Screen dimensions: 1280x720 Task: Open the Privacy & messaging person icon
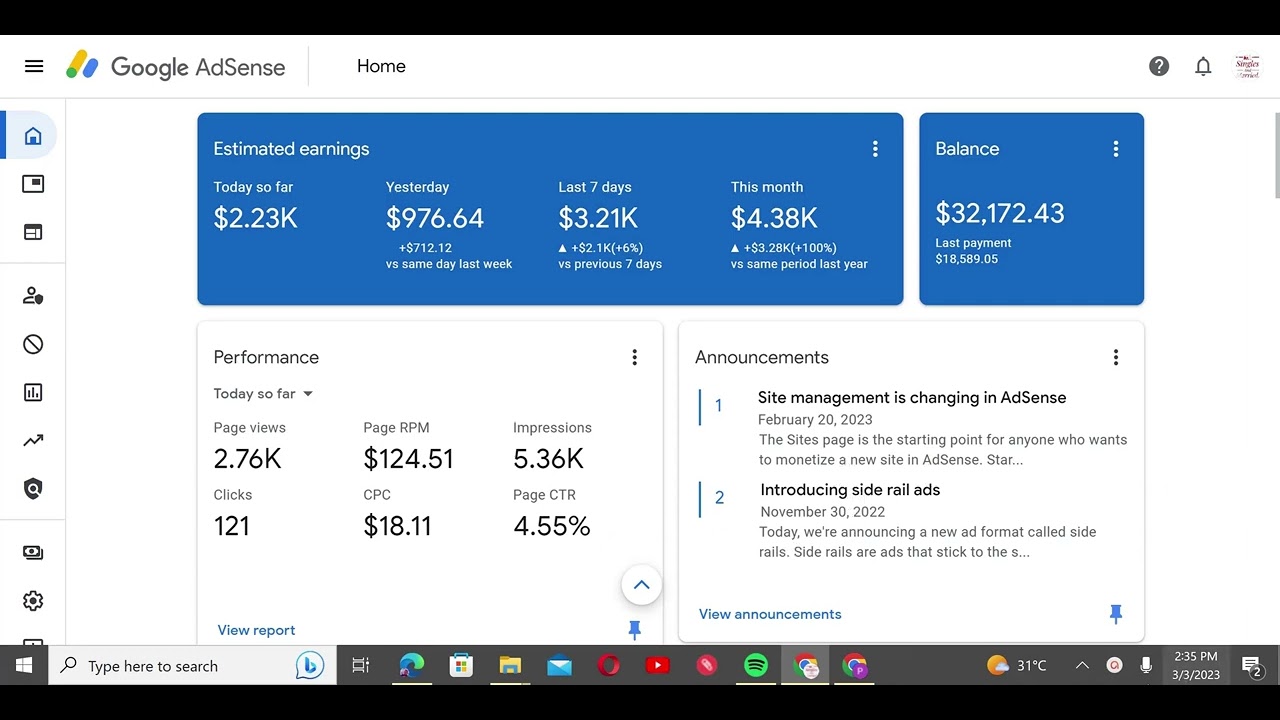33,296
